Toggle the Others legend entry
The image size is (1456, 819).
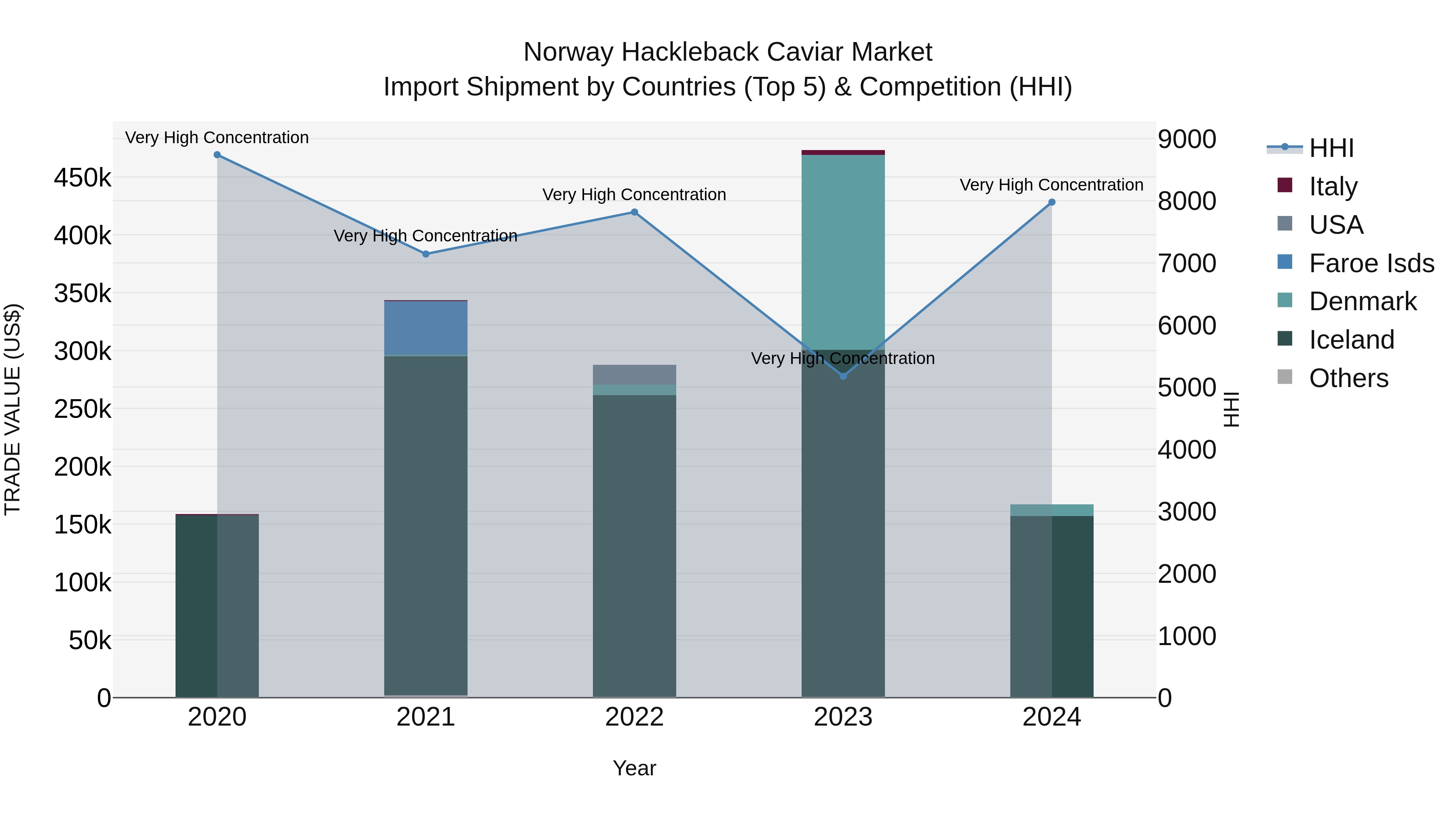1333,378
